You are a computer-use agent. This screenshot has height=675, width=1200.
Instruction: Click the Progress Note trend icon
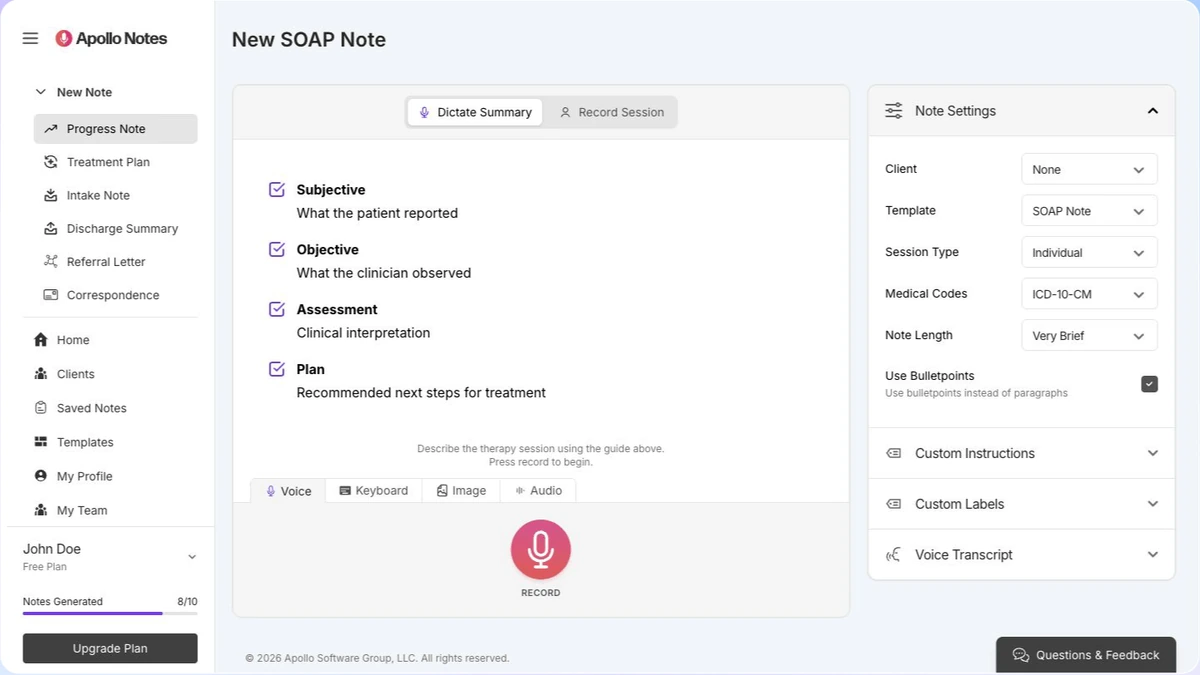[51, 129]
